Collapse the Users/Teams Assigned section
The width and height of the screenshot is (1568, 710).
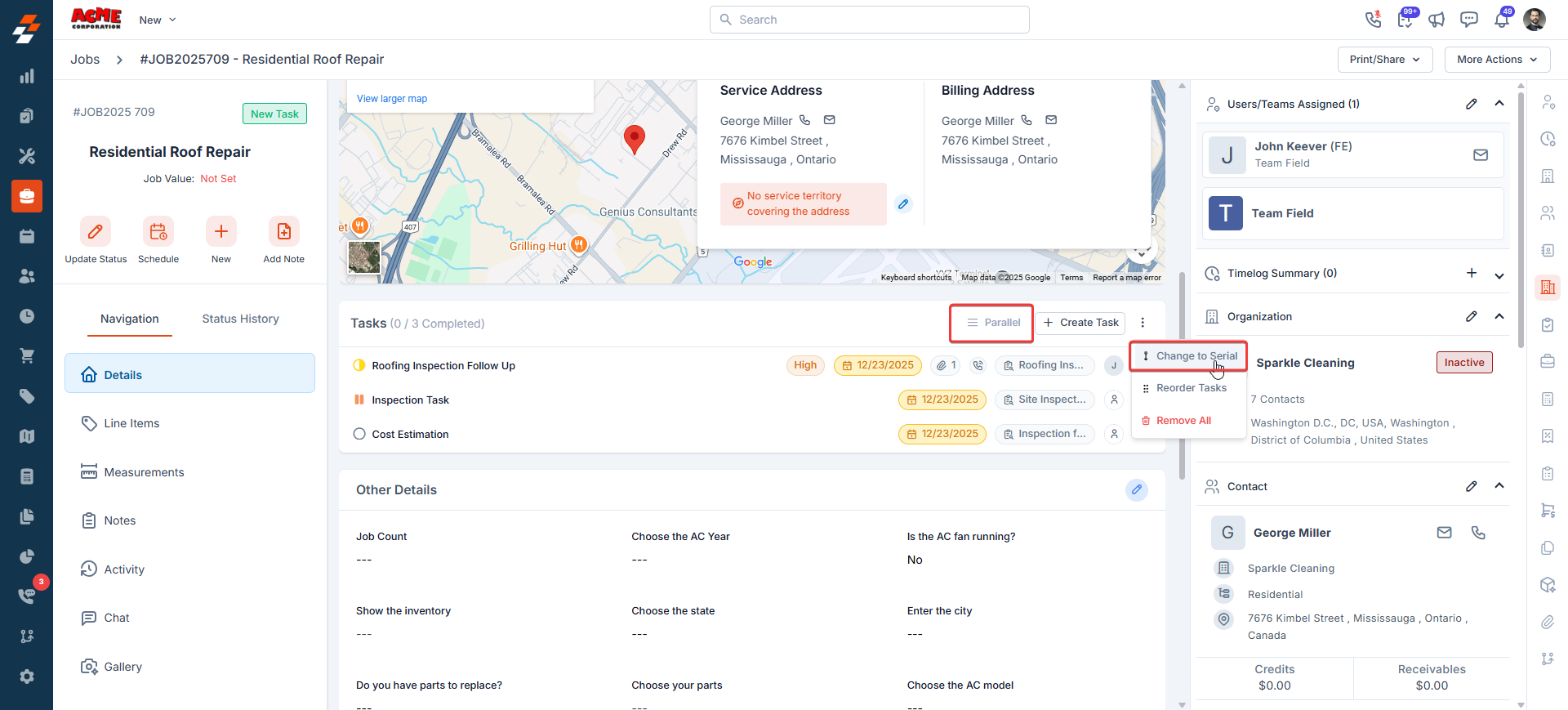[x=1499, y=104]
